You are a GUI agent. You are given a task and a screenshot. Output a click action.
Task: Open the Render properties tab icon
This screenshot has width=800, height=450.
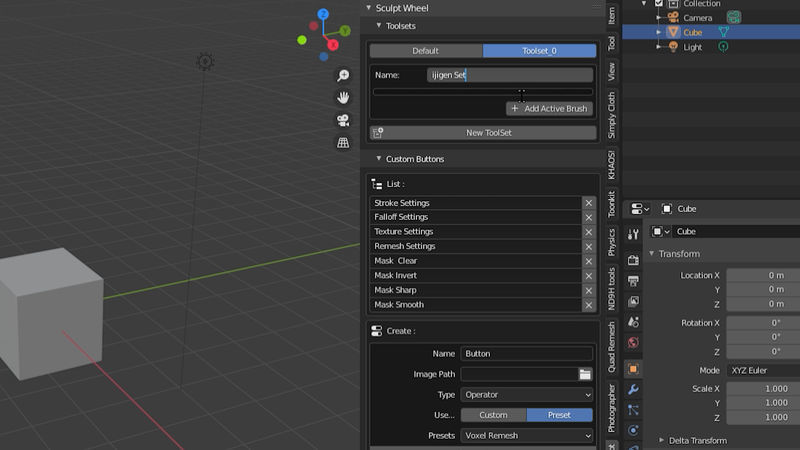(633, 260)
